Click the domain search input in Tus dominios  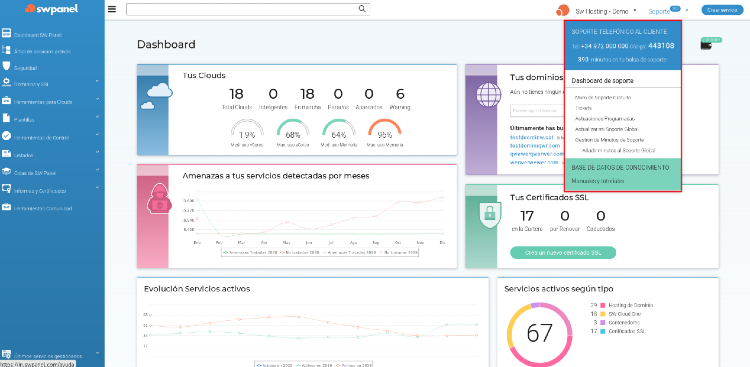537,111
